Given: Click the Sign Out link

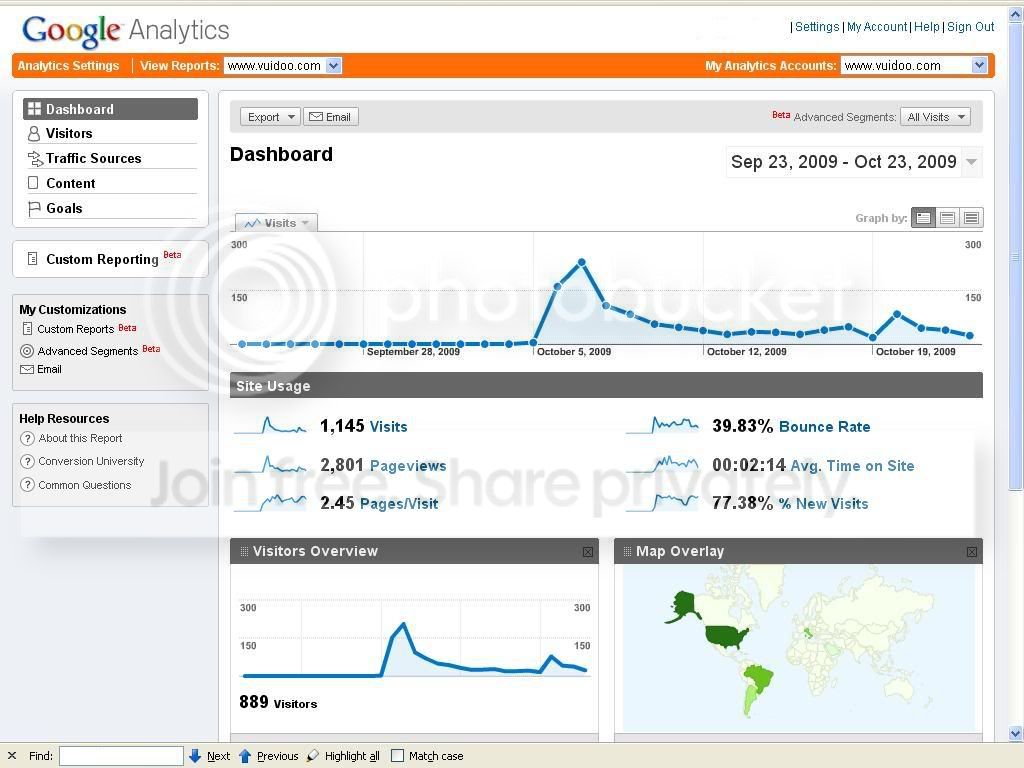Looking at the screenshot, I should click(x=970, y=27).
